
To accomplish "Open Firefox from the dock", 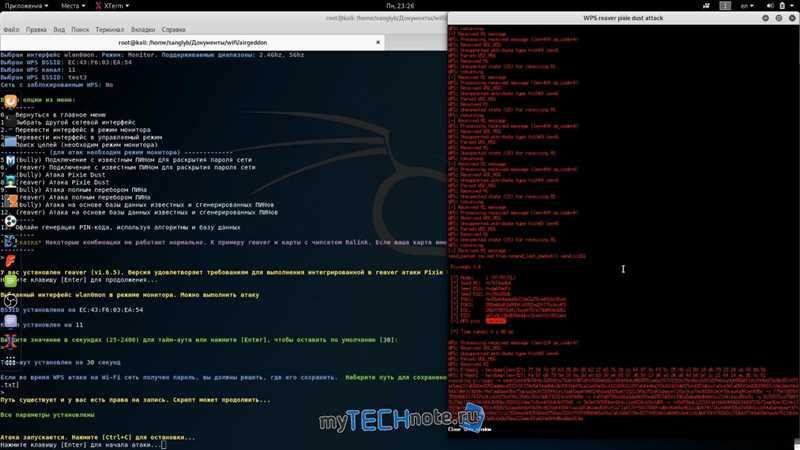I will 10,102.
